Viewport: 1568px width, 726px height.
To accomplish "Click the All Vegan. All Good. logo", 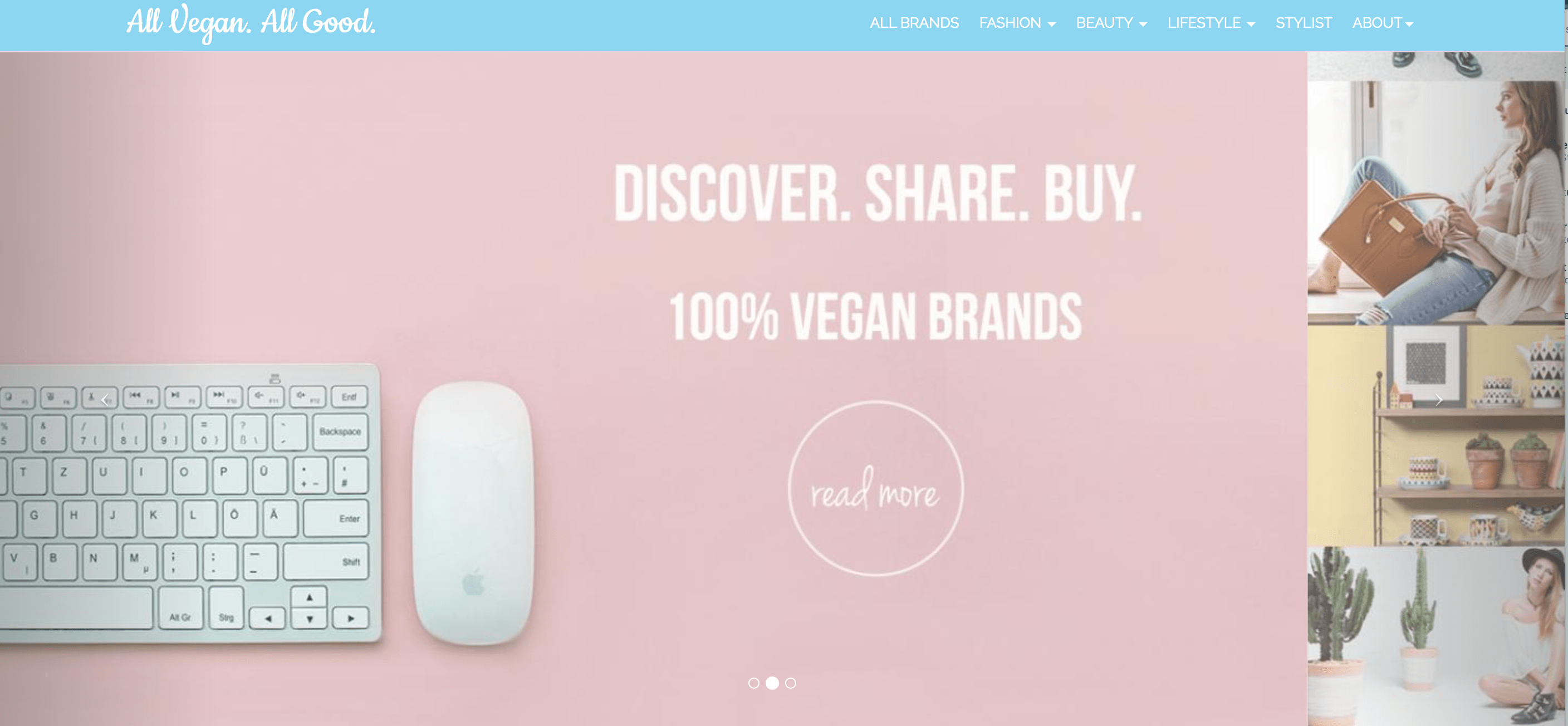I will tap(251, 24).
